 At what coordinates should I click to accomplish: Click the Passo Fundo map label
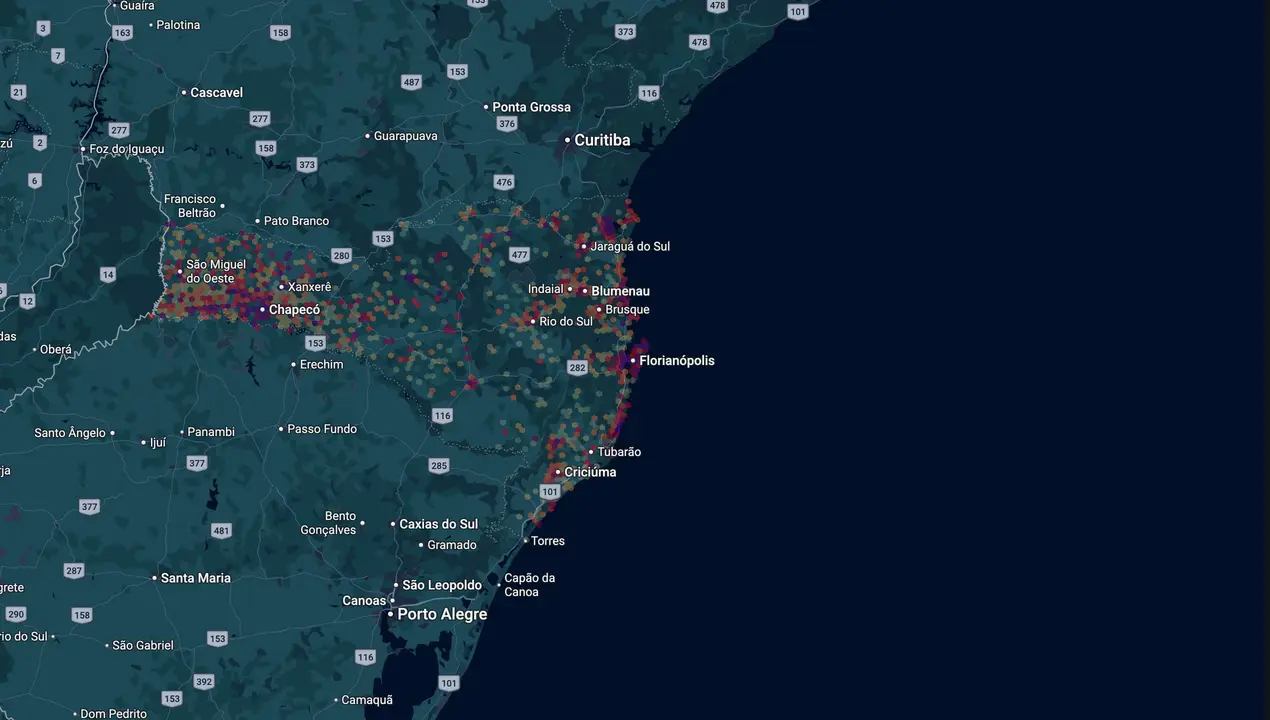point(322,429)
